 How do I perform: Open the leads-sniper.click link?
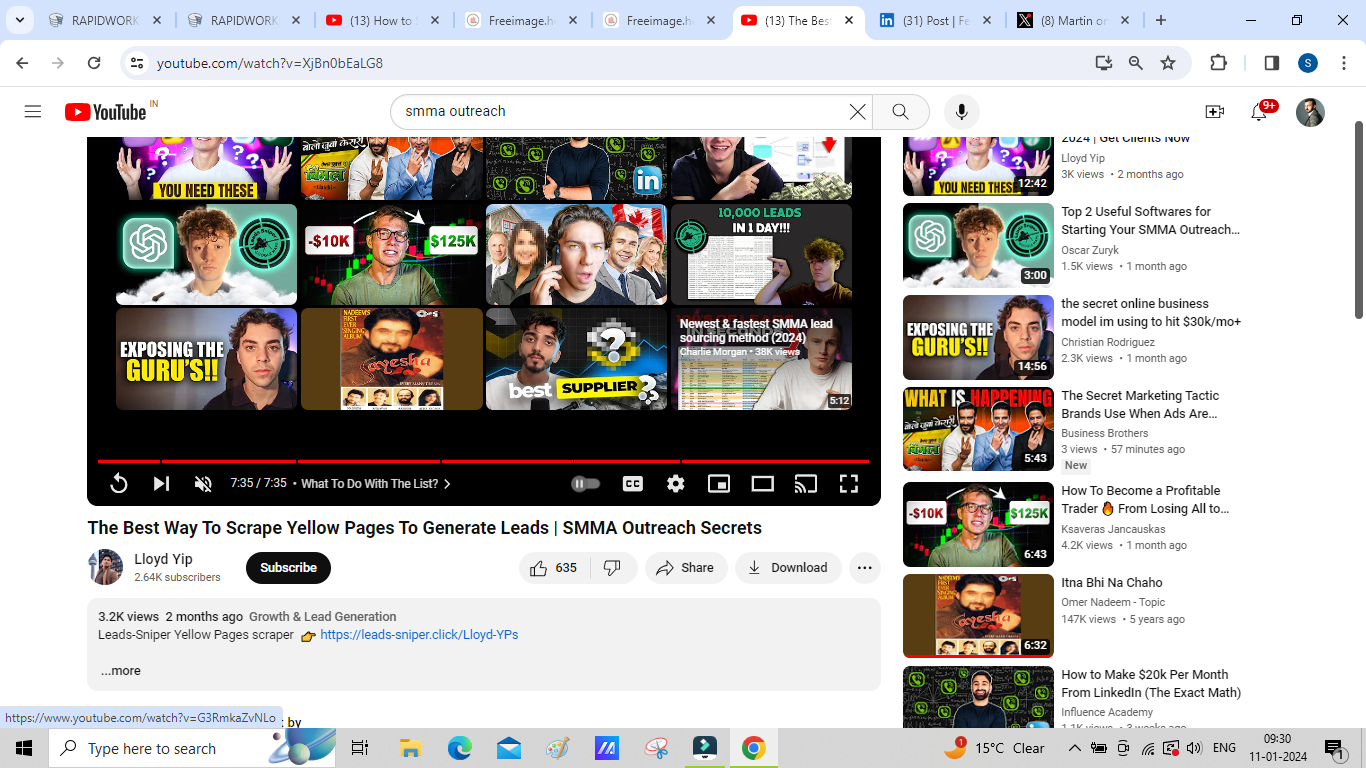click(419, 635)
